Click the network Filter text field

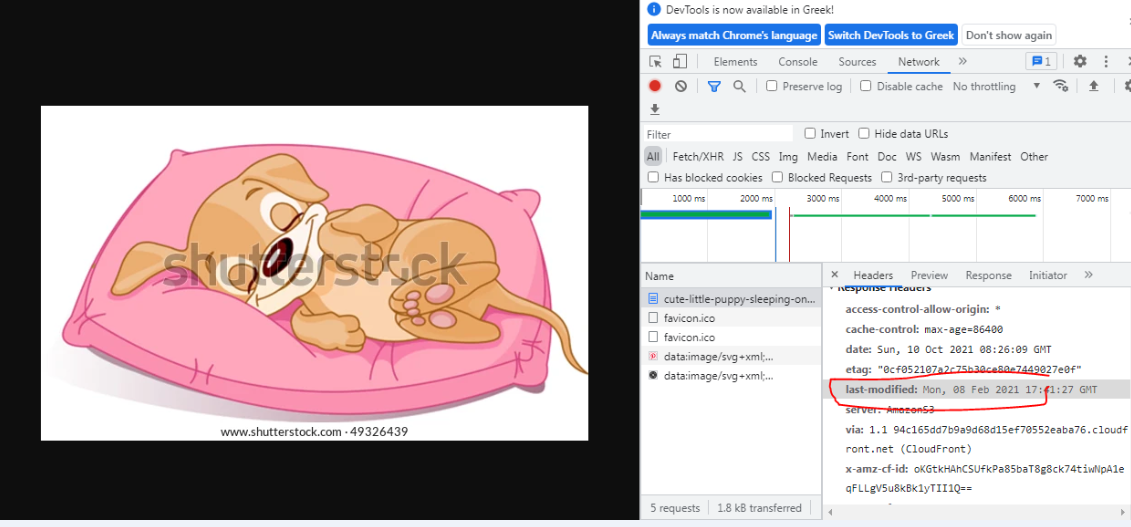click(718, 134)
